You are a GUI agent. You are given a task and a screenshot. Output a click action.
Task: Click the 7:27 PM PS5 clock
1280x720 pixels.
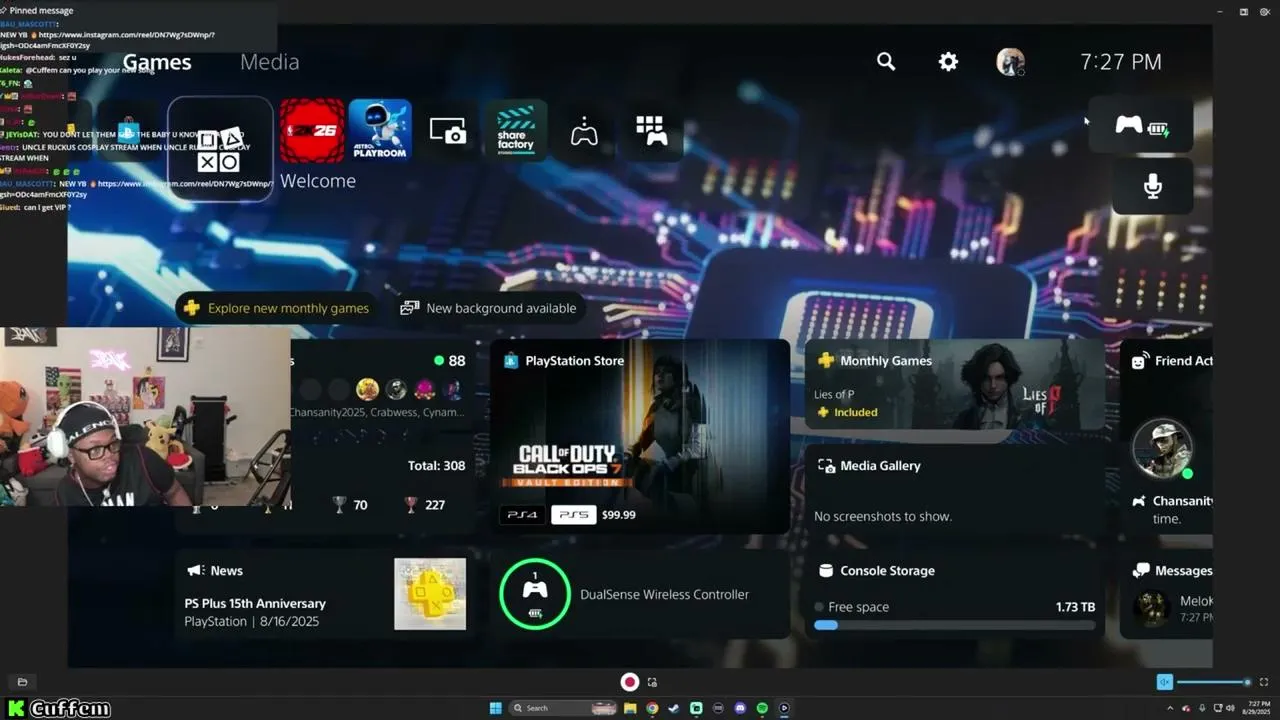[1121, 62]
